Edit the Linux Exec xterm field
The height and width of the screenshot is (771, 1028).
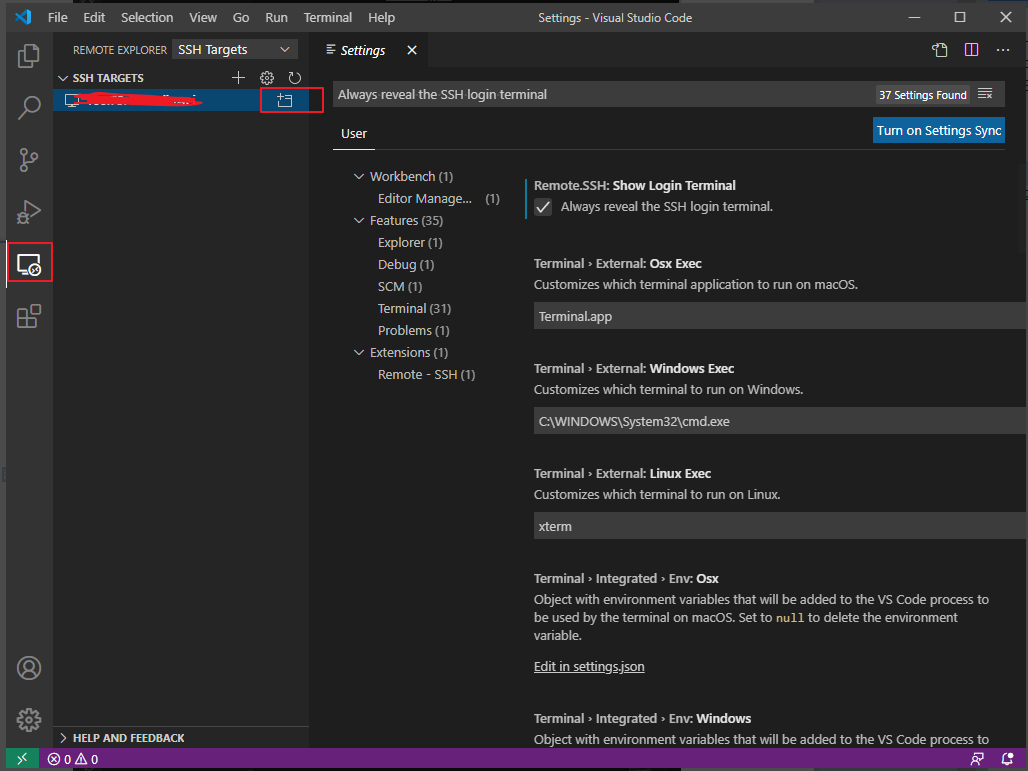(x=780, y=526)
